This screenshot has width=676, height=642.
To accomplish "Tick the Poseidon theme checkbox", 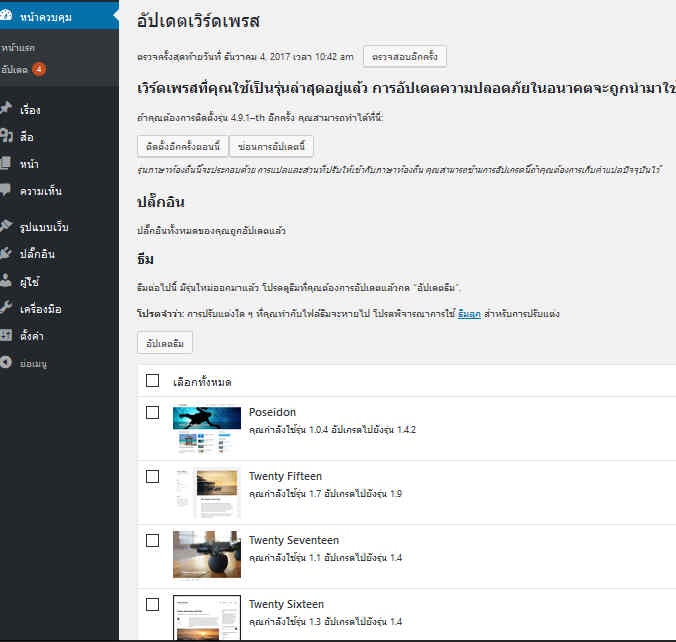I will pos(153,412).
